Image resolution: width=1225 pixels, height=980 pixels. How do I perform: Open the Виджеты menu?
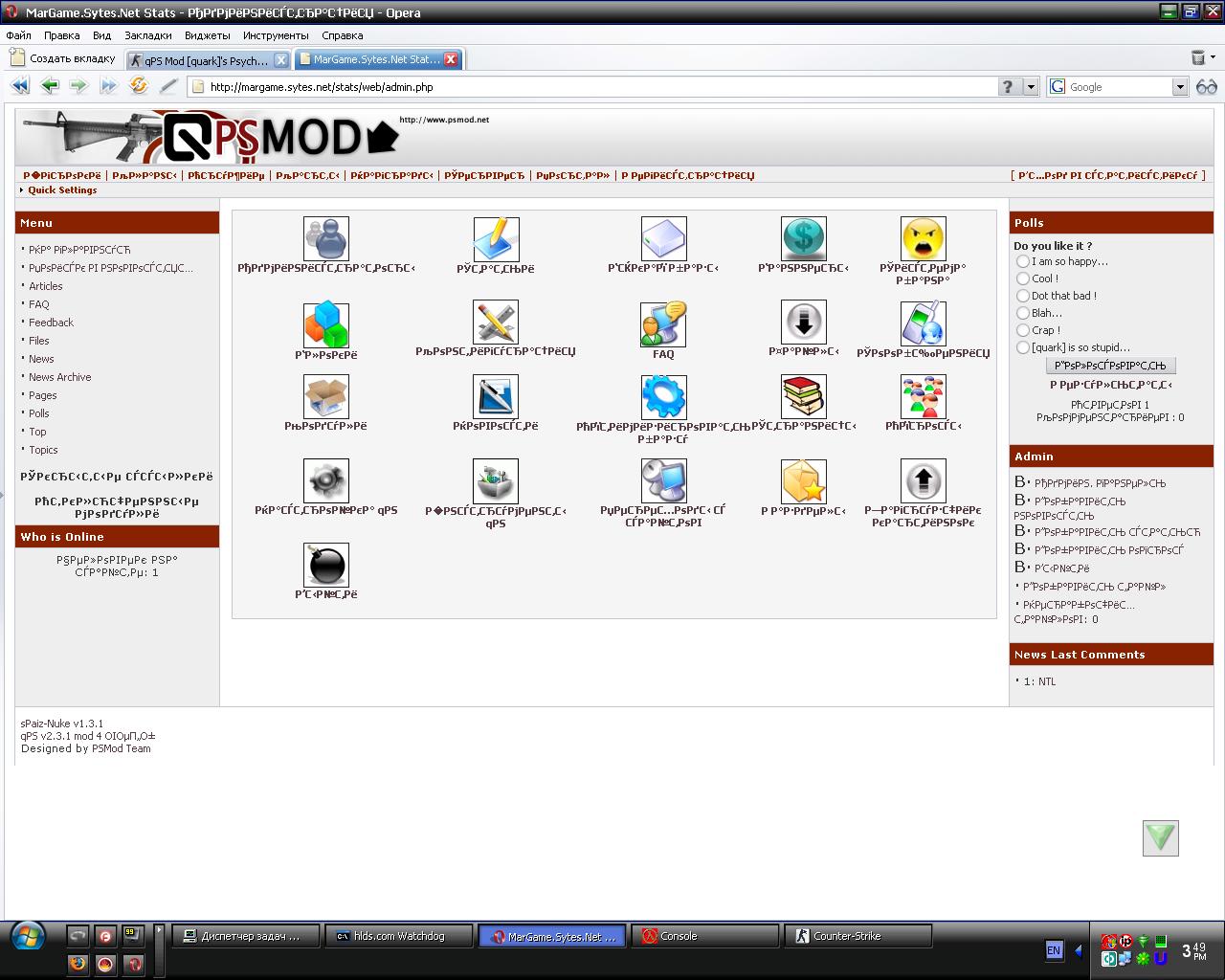click(208, 35)
